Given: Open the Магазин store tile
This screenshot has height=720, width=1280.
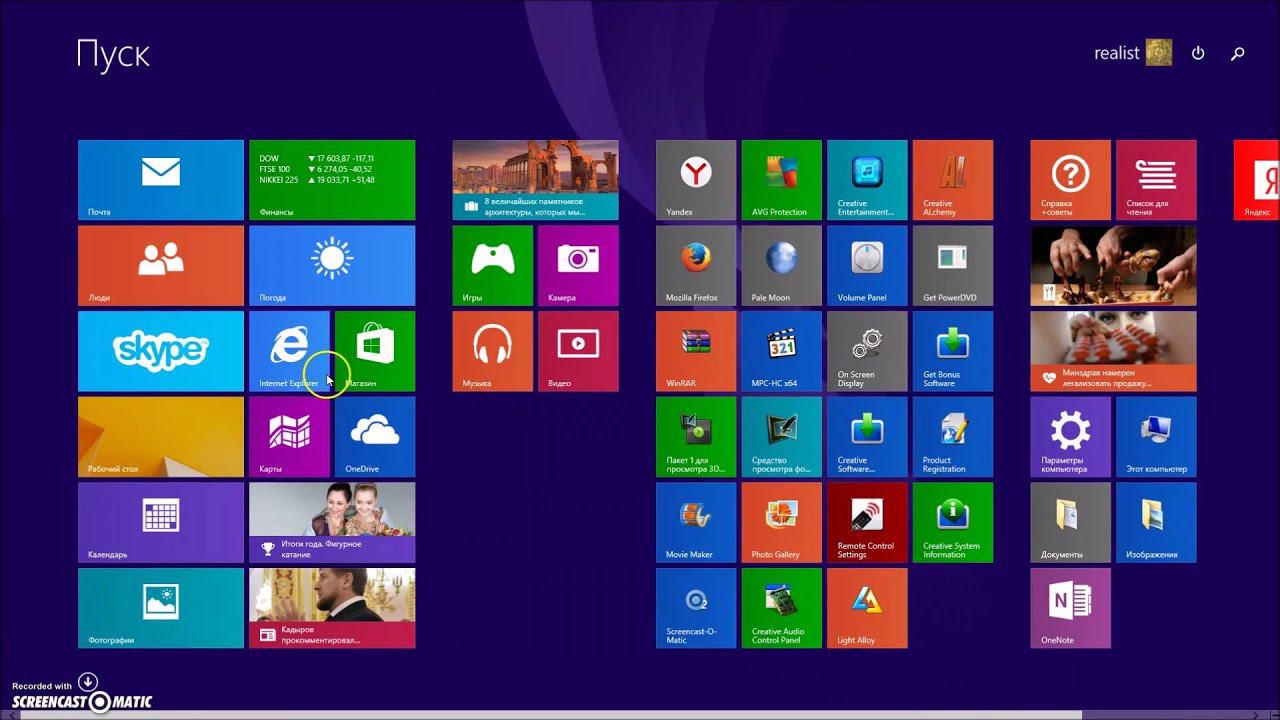Looking at the screenshot, I should (375, 351).
